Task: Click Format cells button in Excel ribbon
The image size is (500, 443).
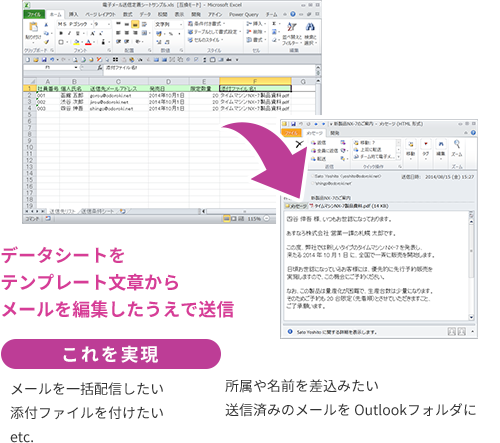Action: [x=256, y=40]
